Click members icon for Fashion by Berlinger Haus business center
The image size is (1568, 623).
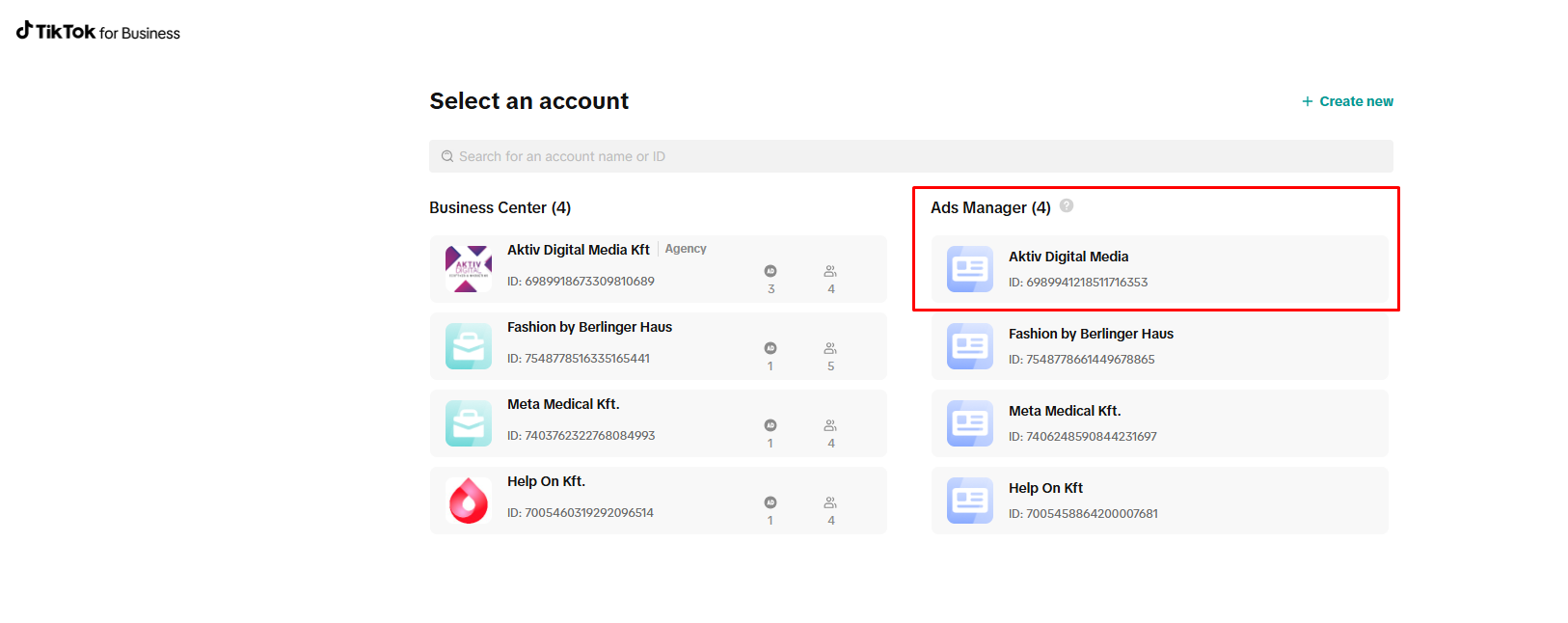830,348
